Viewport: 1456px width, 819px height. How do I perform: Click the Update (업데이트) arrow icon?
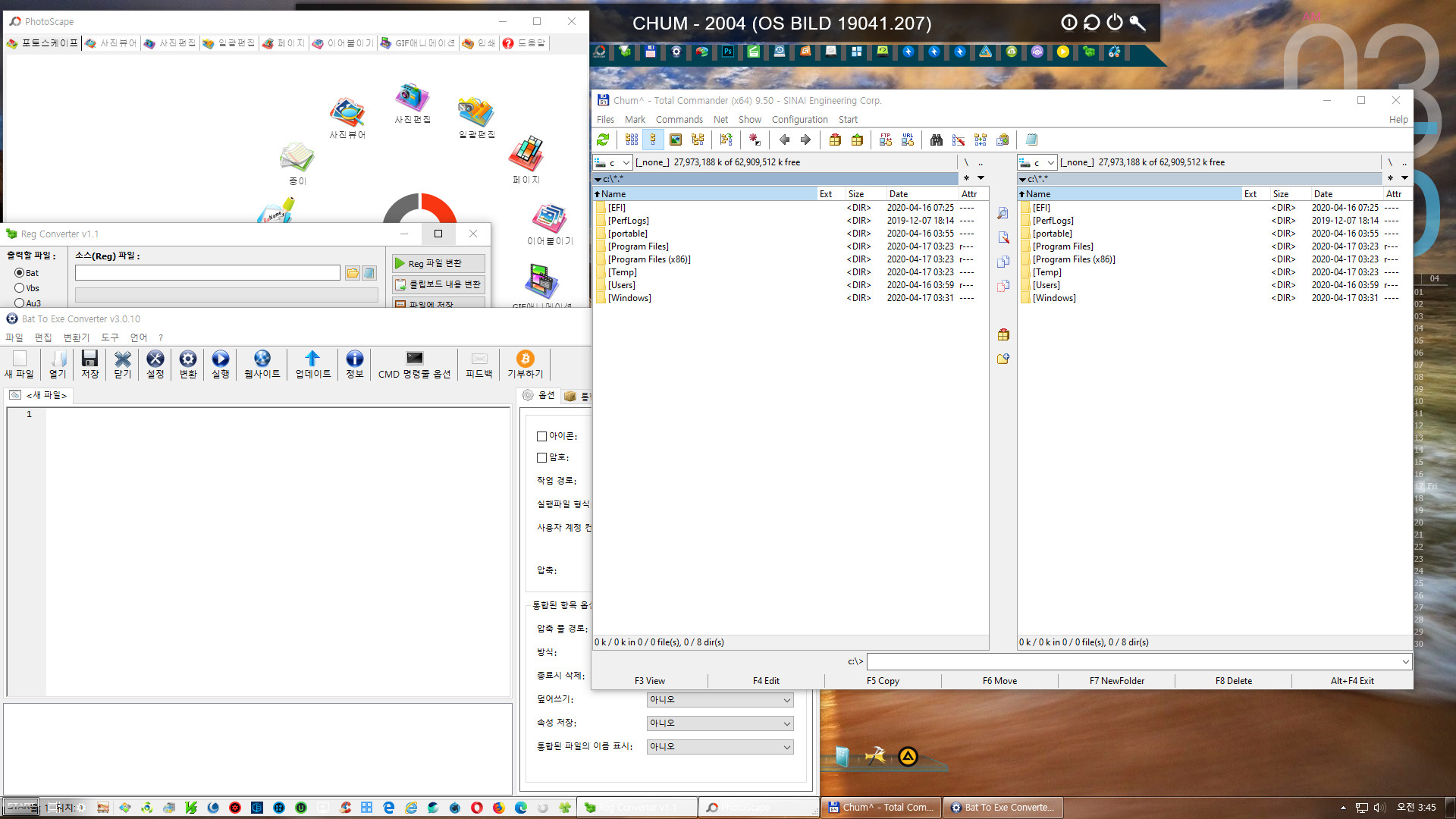pos(312,364)
